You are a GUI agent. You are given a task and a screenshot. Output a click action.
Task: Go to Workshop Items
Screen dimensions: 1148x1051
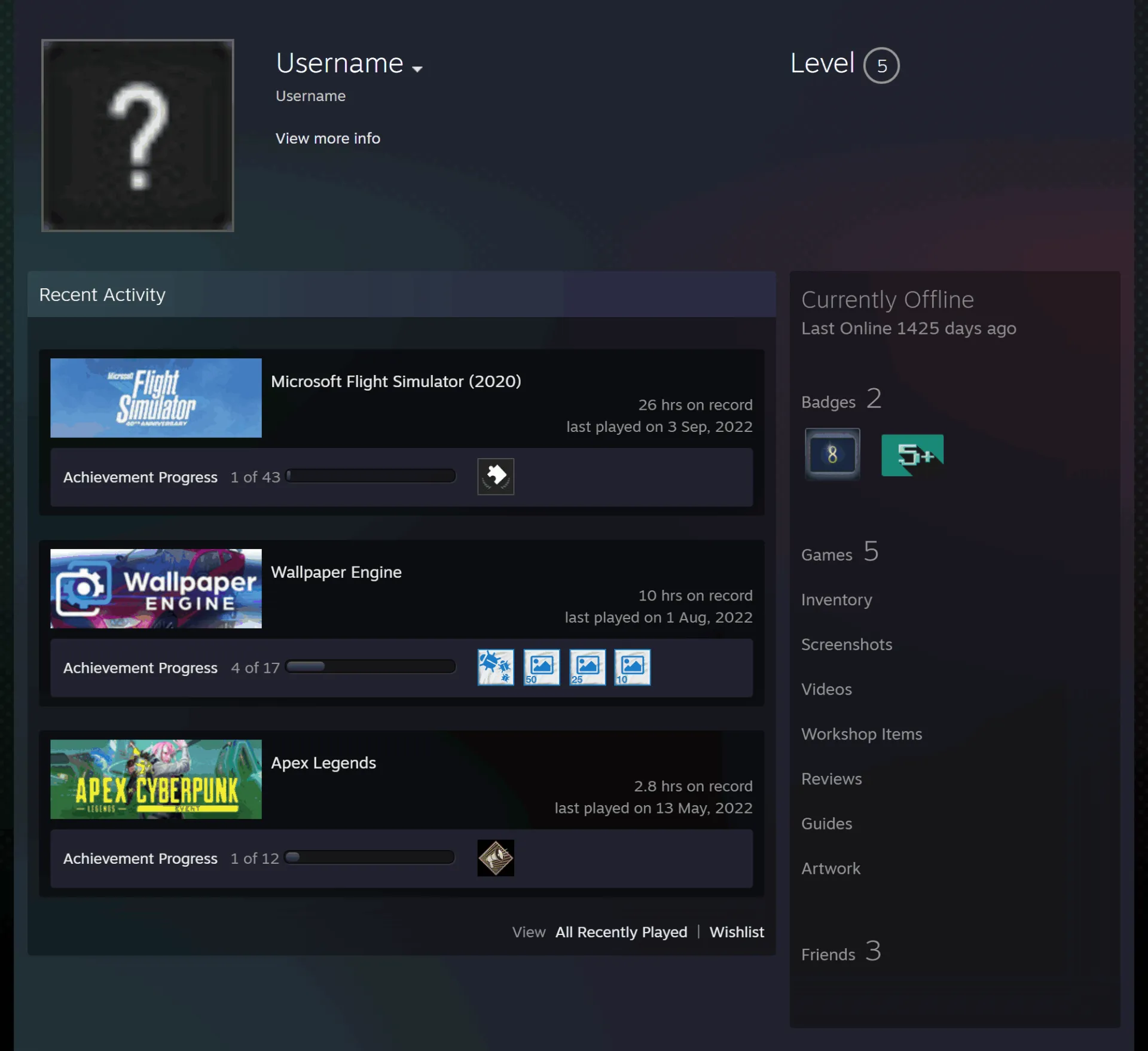point(862,734)
